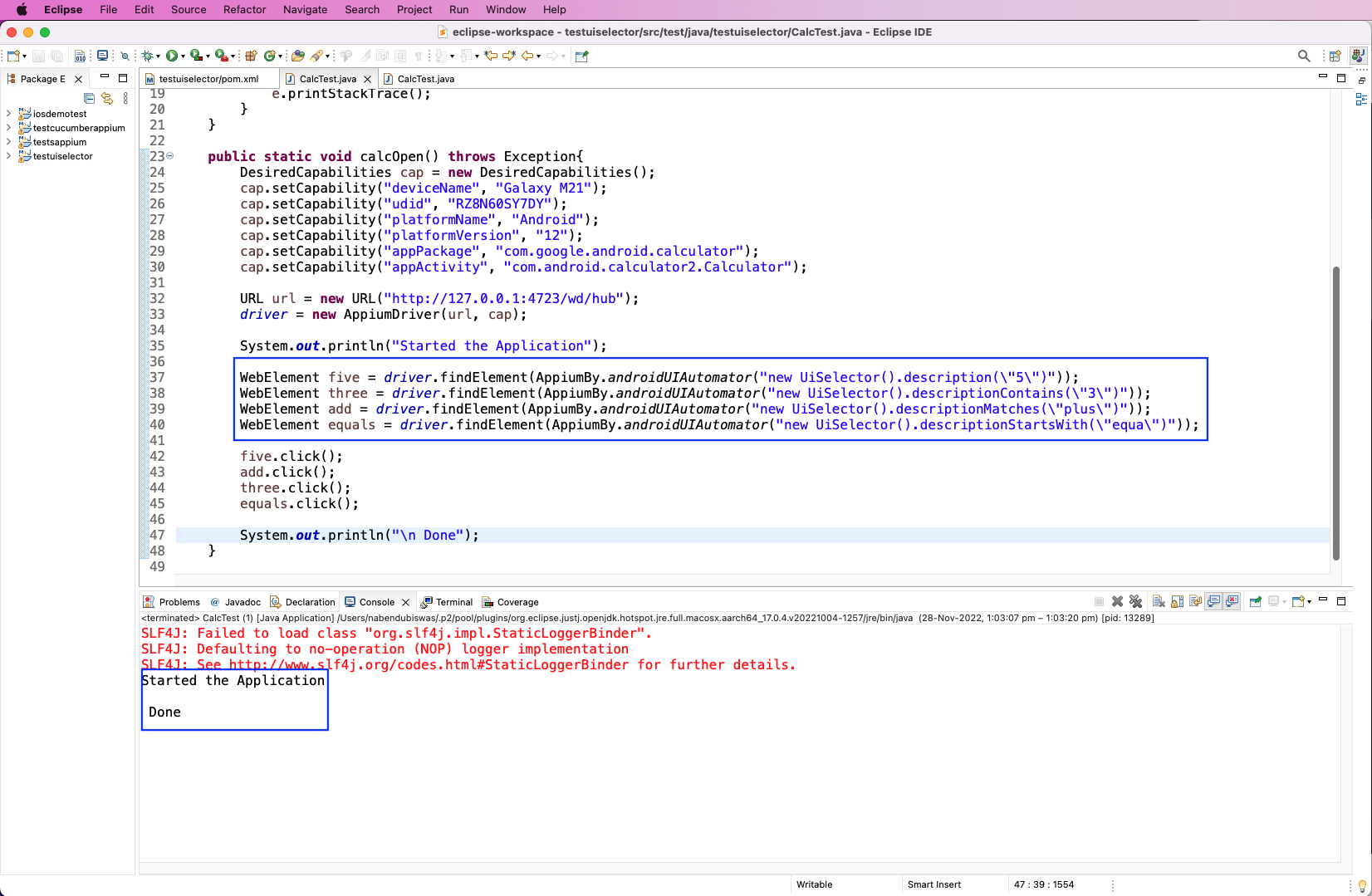The image size is (1372, 896).
Task: Start a Debug session with the bug icon
Action: click(x=148, y=56)
